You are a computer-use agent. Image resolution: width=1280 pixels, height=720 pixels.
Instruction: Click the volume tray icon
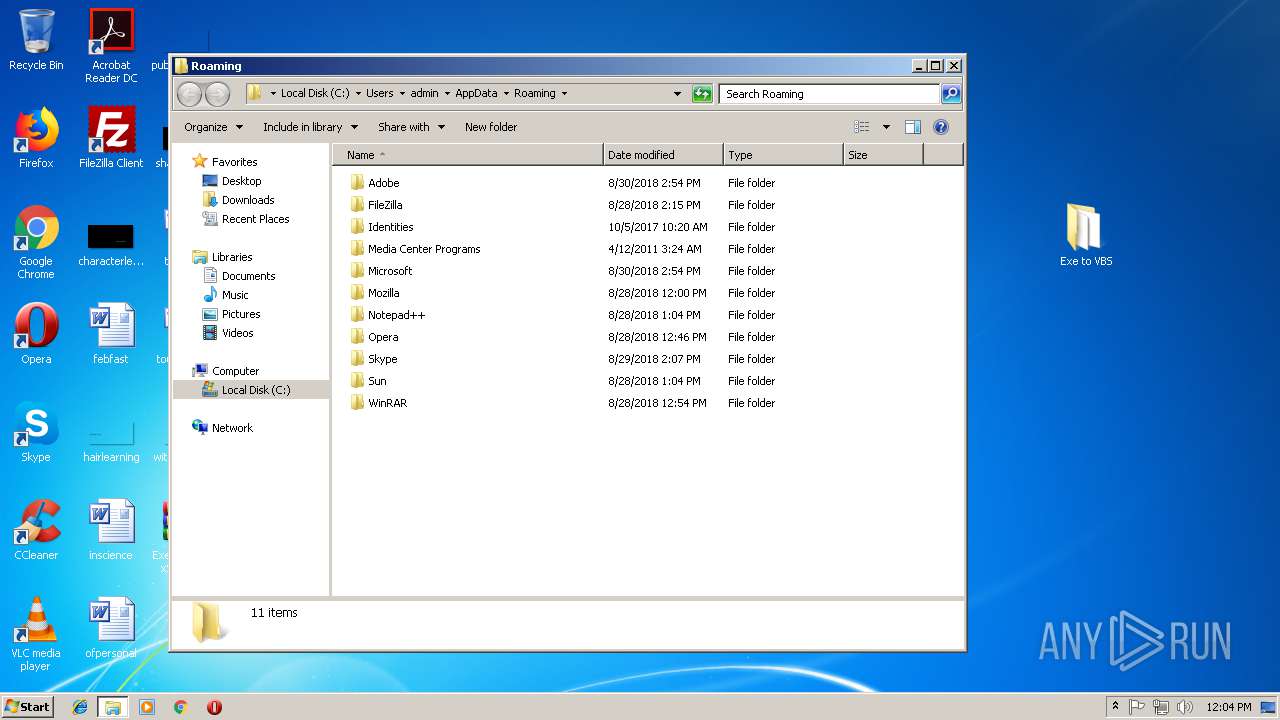pos(1185,707)
